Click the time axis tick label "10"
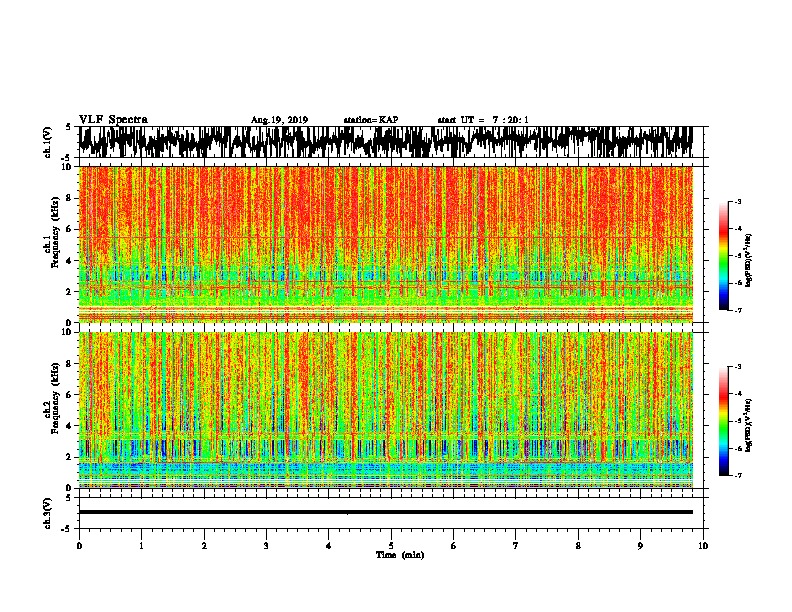Viewport: 792px width, 612px height. (703, 546)
